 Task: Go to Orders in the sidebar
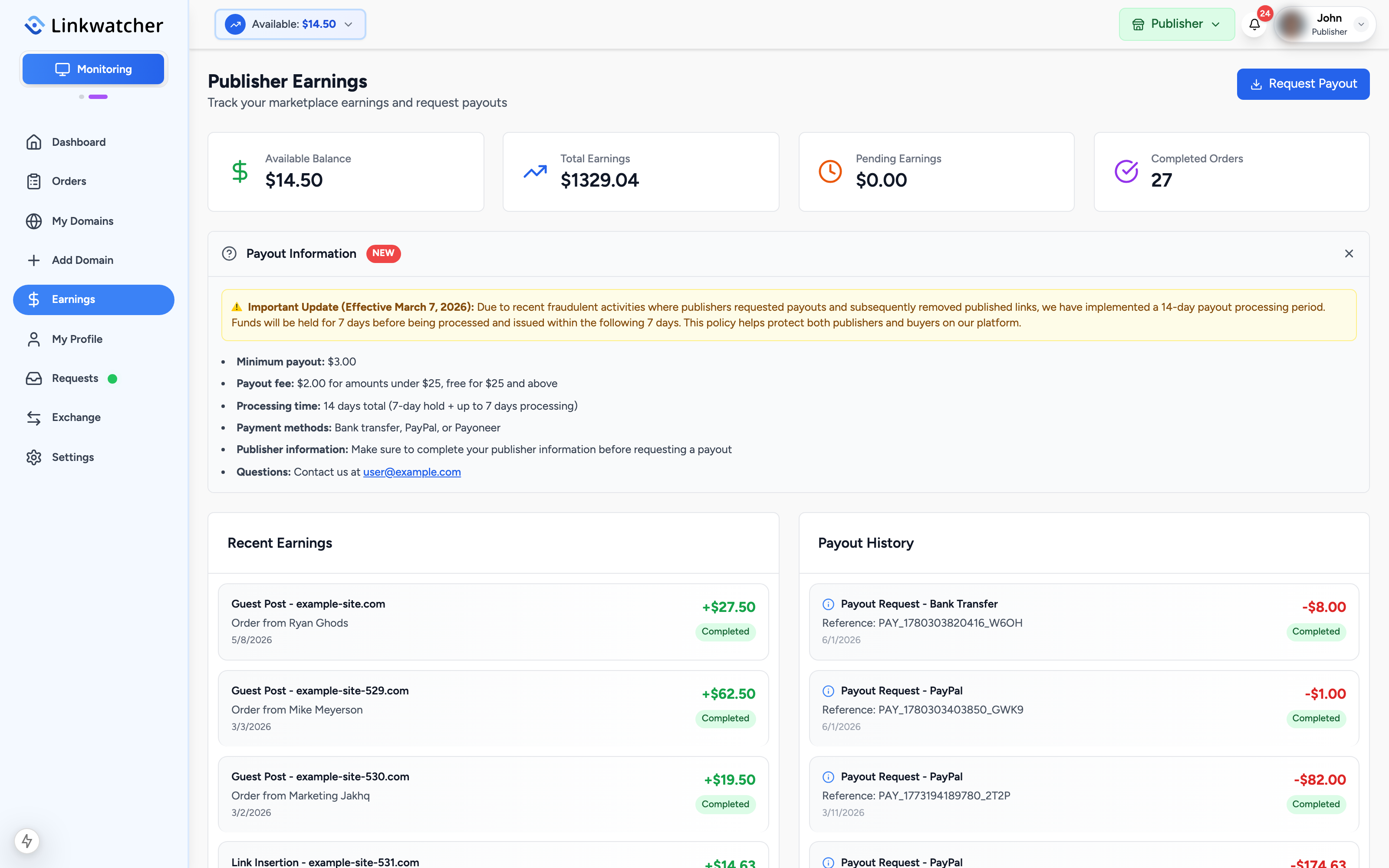coord(94,181)
